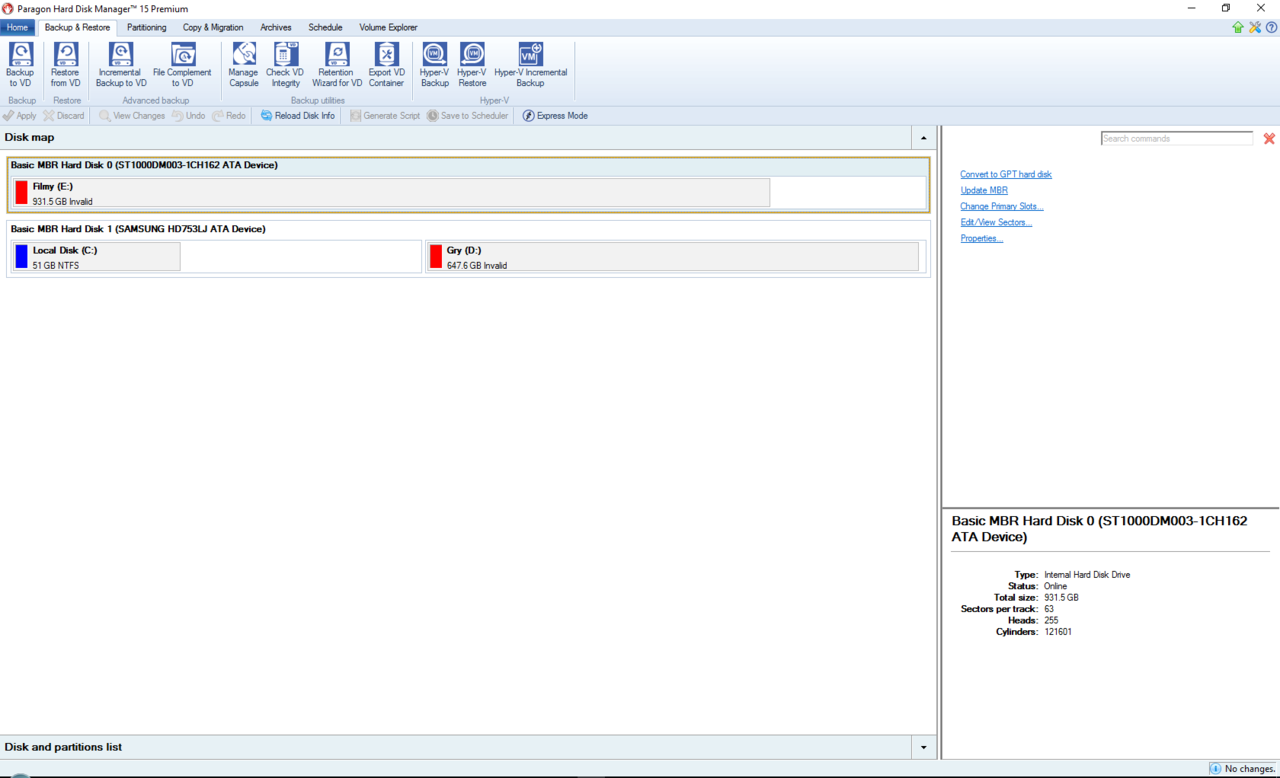Click the Apply toolbar button

20,116
